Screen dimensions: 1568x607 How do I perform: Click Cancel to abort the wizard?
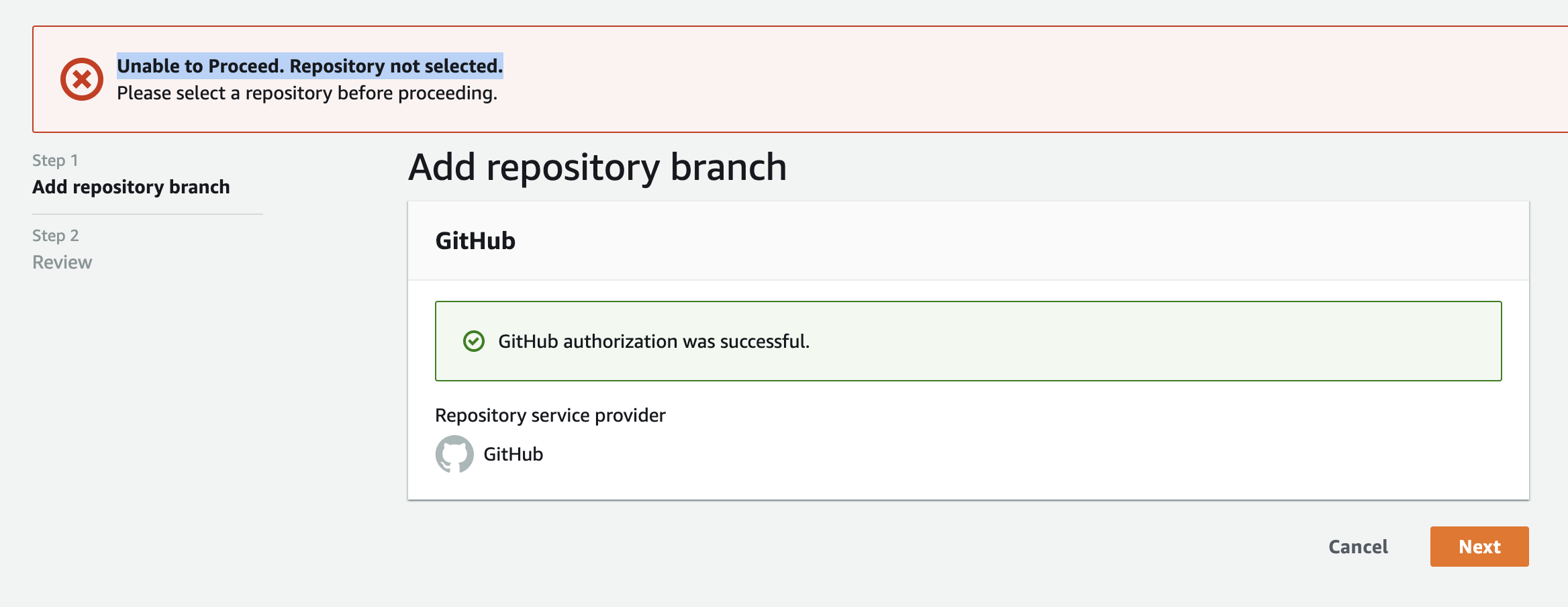click(1358, 547)
